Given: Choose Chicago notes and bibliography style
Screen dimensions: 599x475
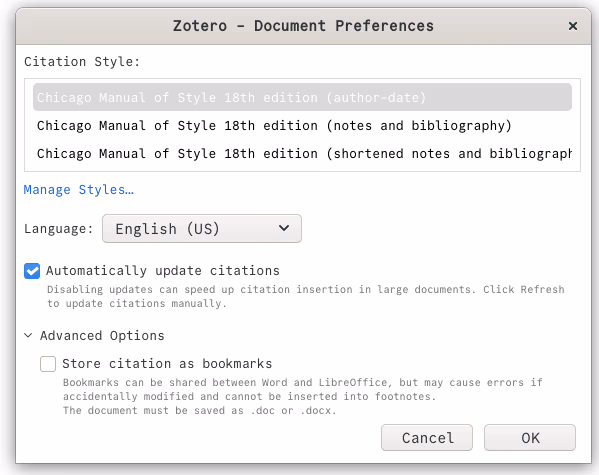Looking at the screenshot, I should tap(302, 125).
